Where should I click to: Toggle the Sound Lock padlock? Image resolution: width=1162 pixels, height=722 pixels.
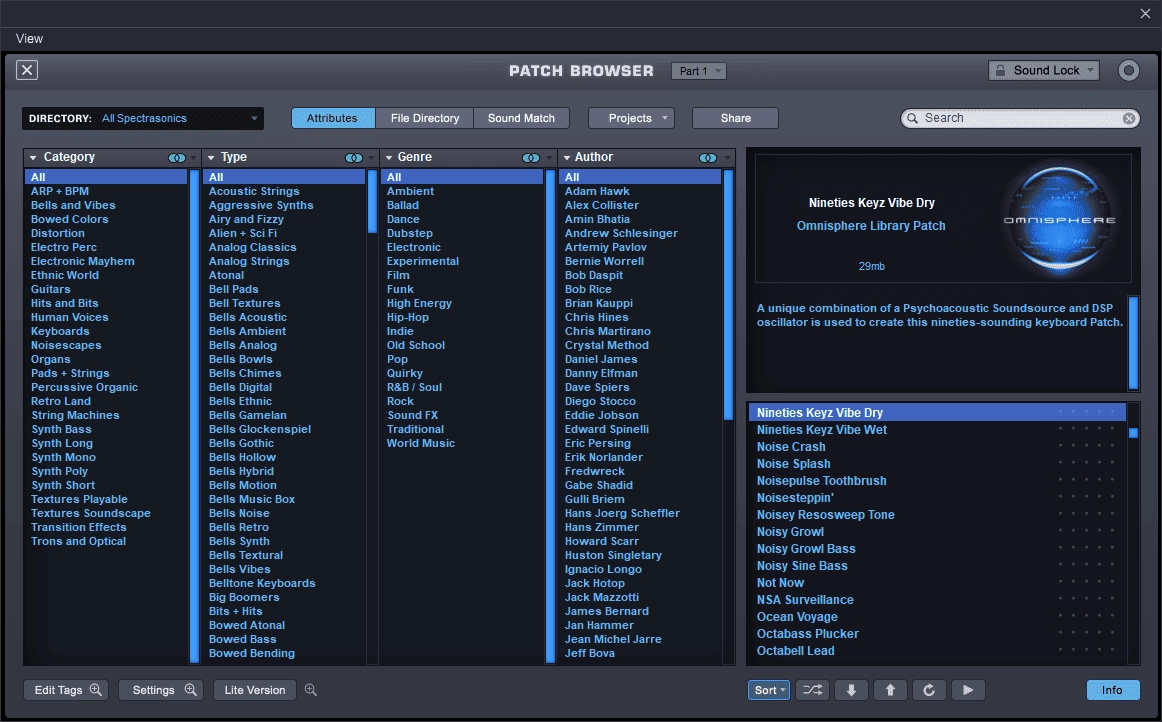[1000, 70]
